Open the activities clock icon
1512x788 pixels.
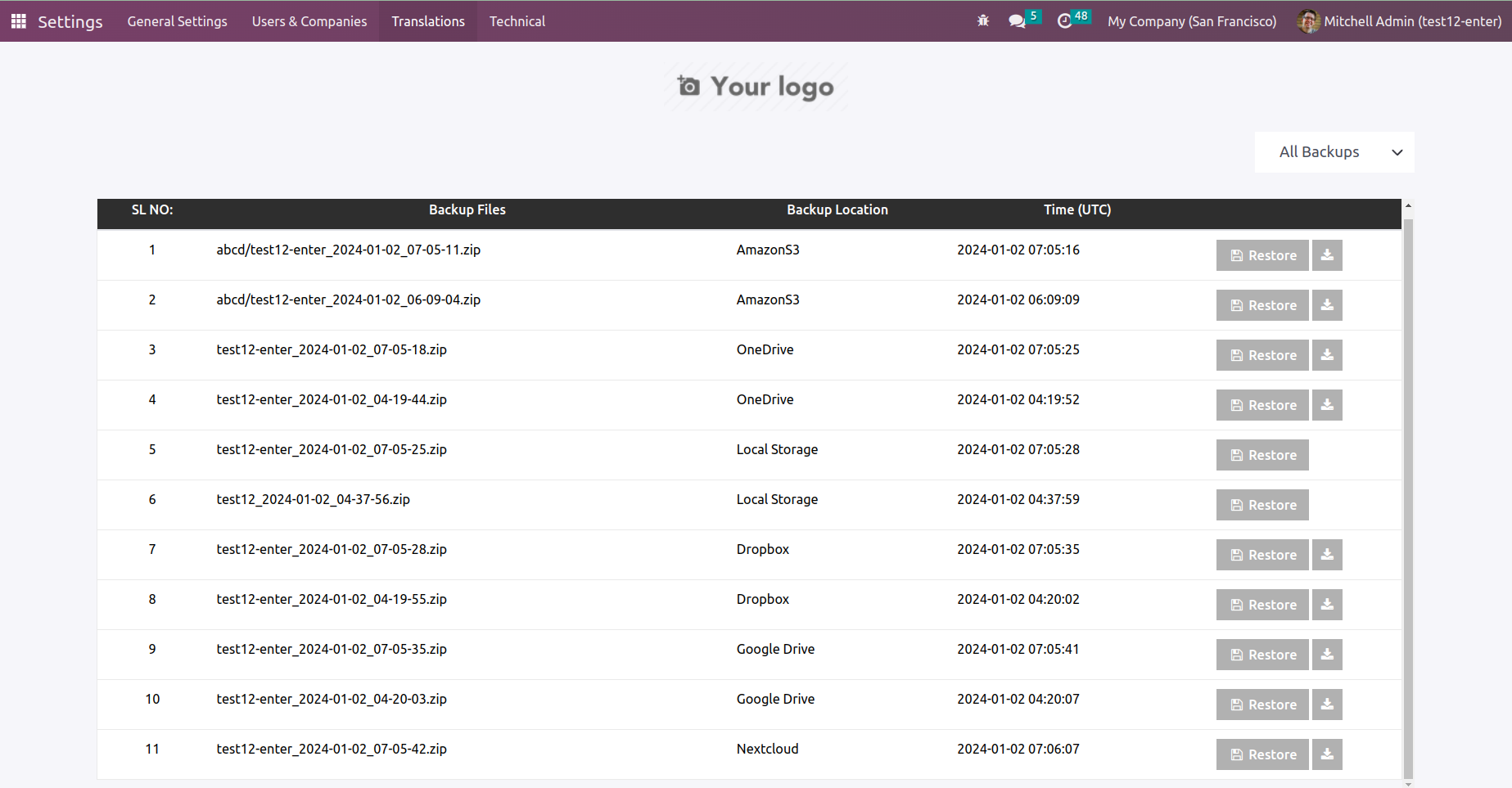coord(1064,21)
